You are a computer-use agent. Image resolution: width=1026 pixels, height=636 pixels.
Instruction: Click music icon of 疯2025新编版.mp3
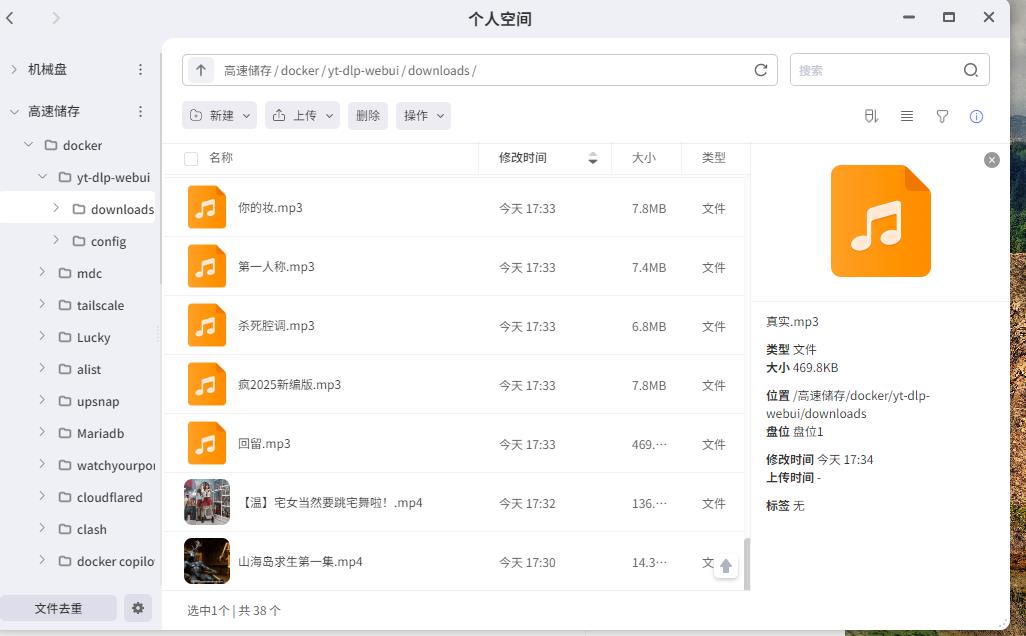click(x=207, y=384)
